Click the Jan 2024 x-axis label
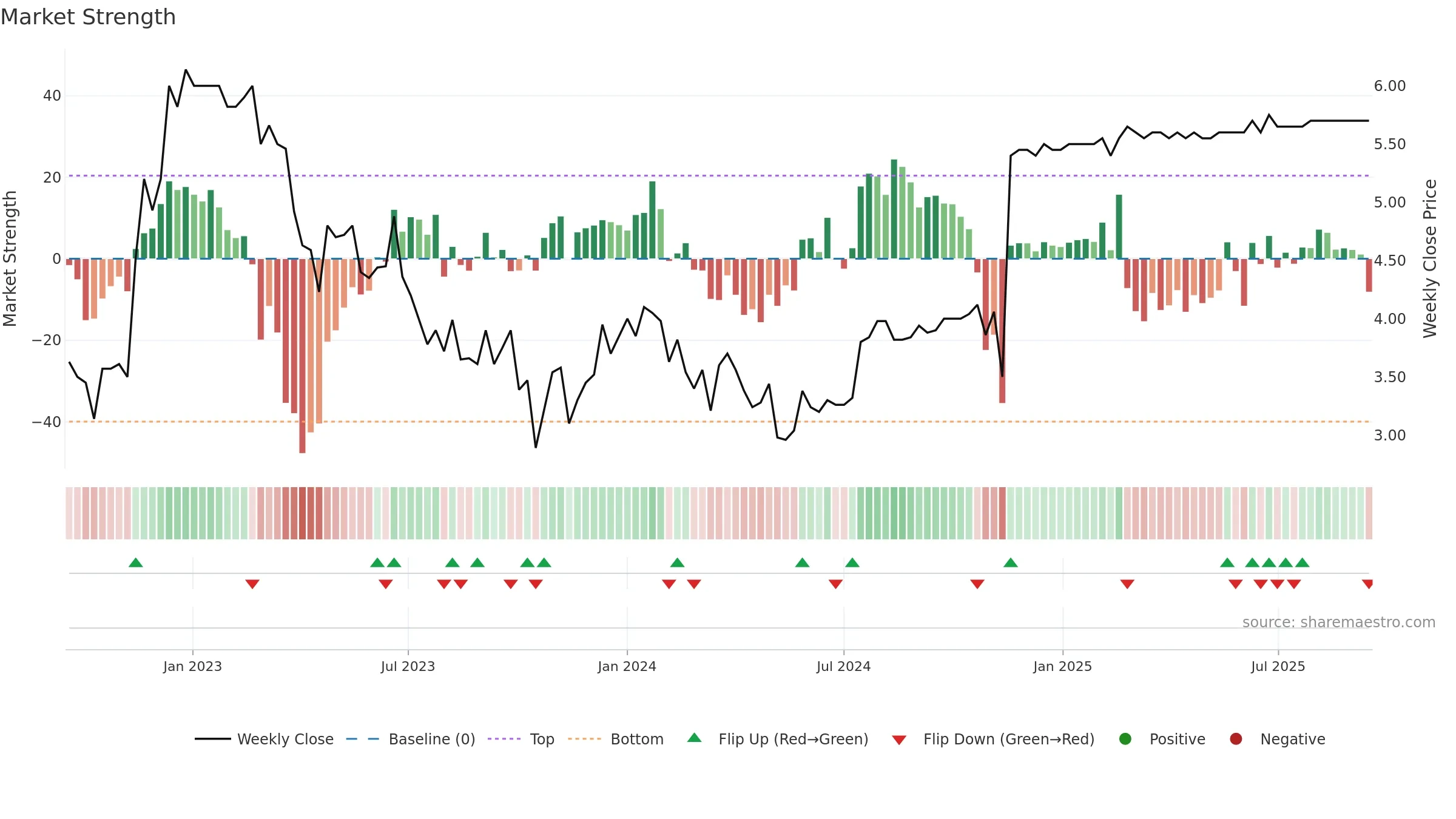Viewport: 1456px width, 819px height. [x=627, y=666]
